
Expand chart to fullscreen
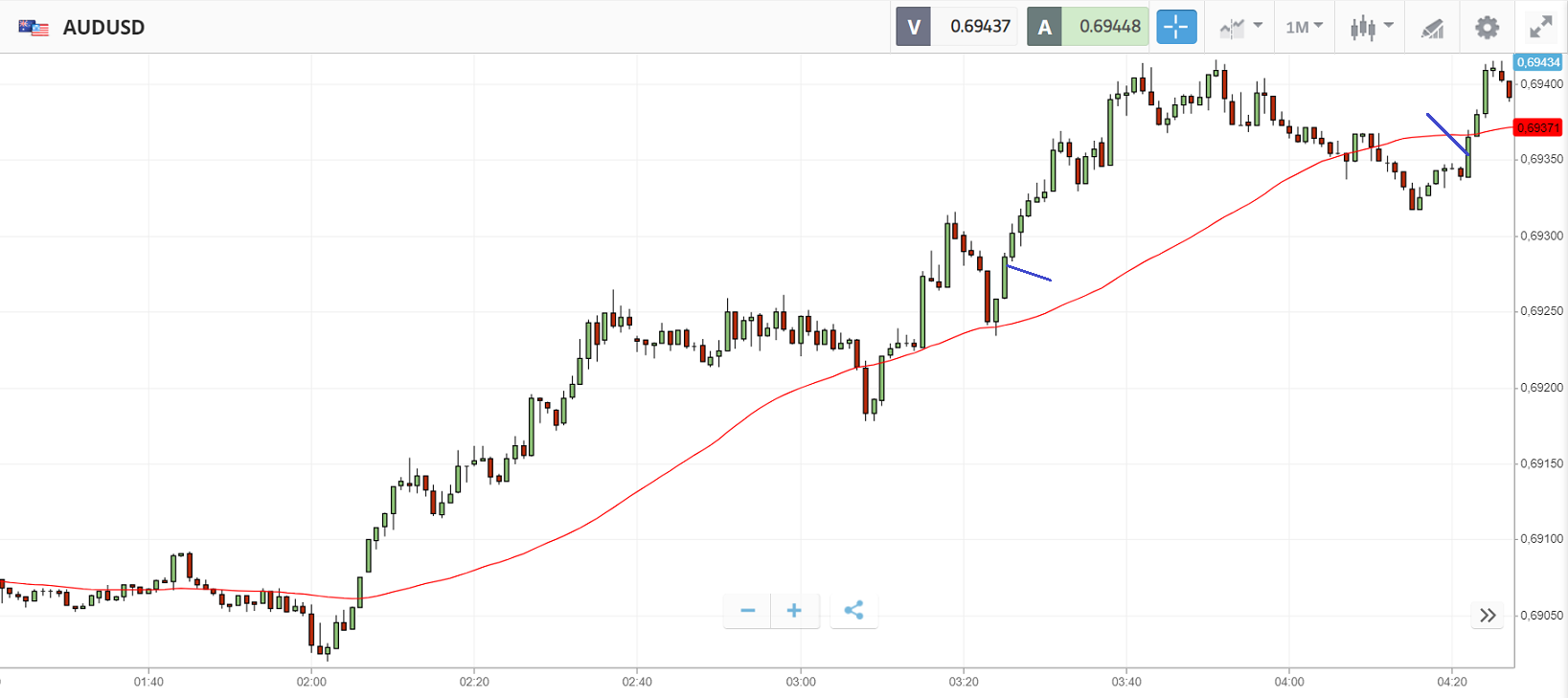tap(1540, 27)
